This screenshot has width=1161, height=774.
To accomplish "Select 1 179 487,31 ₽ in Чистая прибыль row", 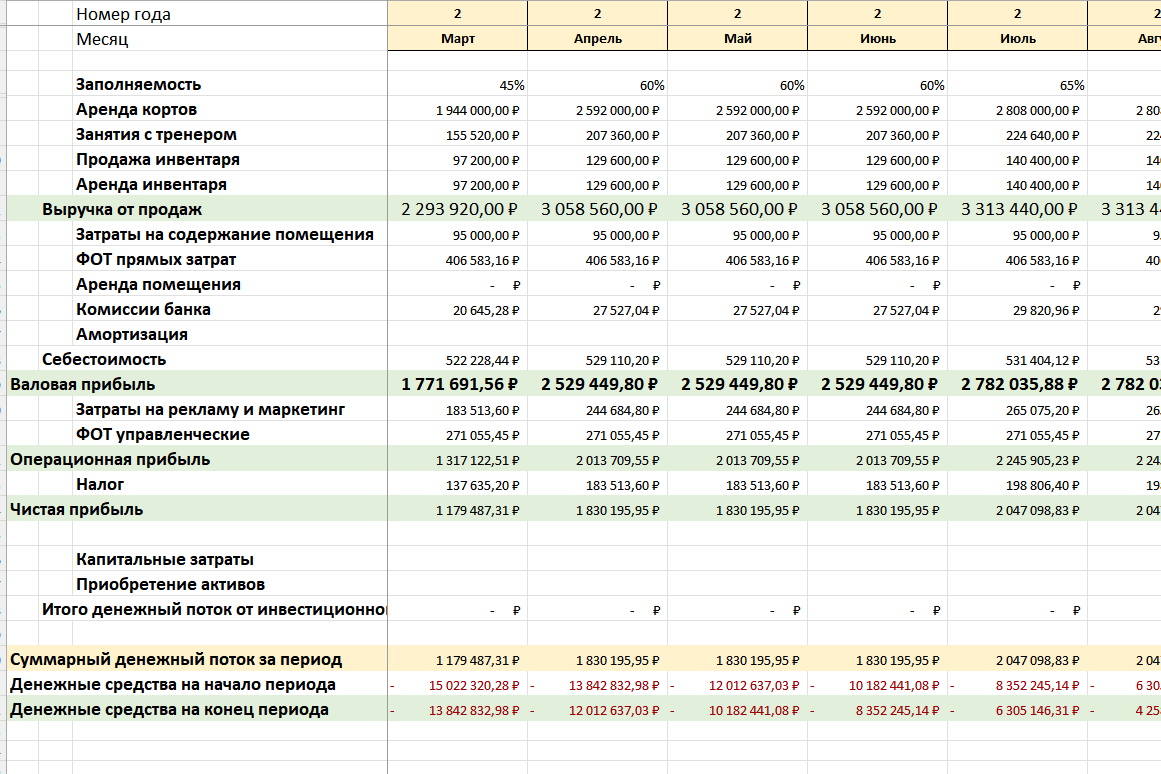I will [x=458, y=510].
